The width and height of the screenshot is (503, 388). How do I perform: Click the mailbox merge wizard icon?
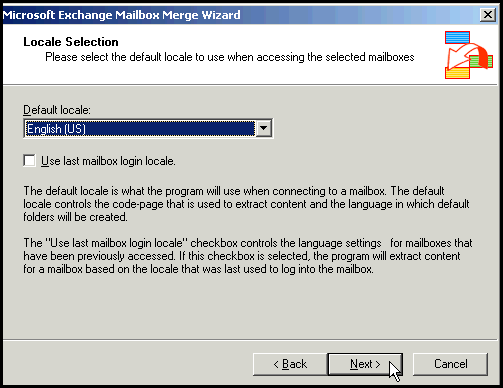pyautogui.click(x=468, y=55)
